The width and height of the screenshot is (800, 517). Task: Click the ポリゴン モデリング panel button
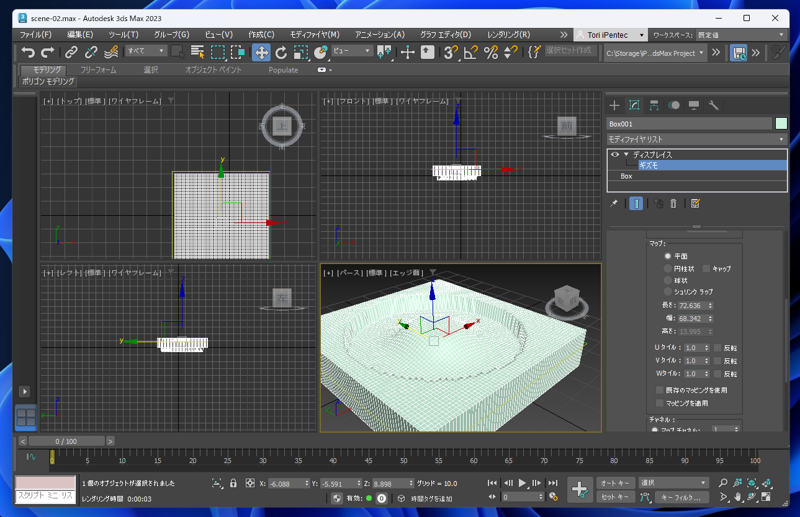coord(48,82)
